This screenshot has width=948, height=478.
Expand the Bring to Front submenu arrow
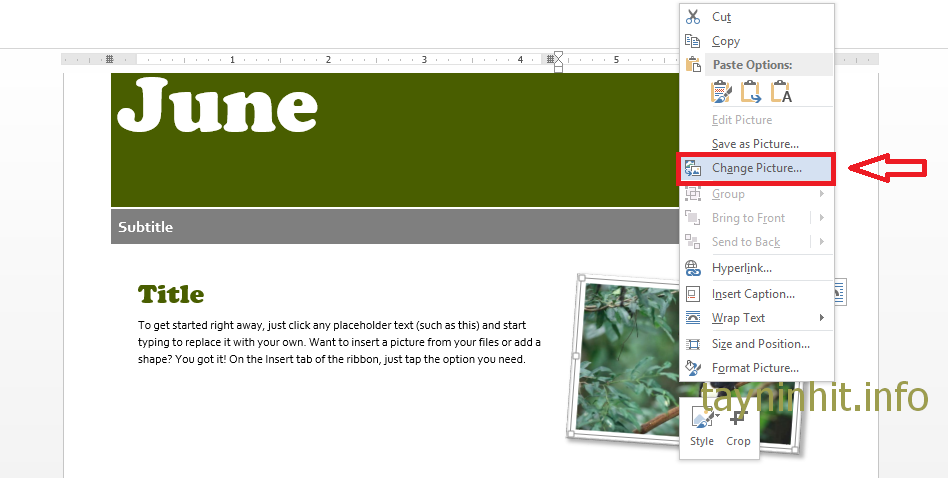822,218
